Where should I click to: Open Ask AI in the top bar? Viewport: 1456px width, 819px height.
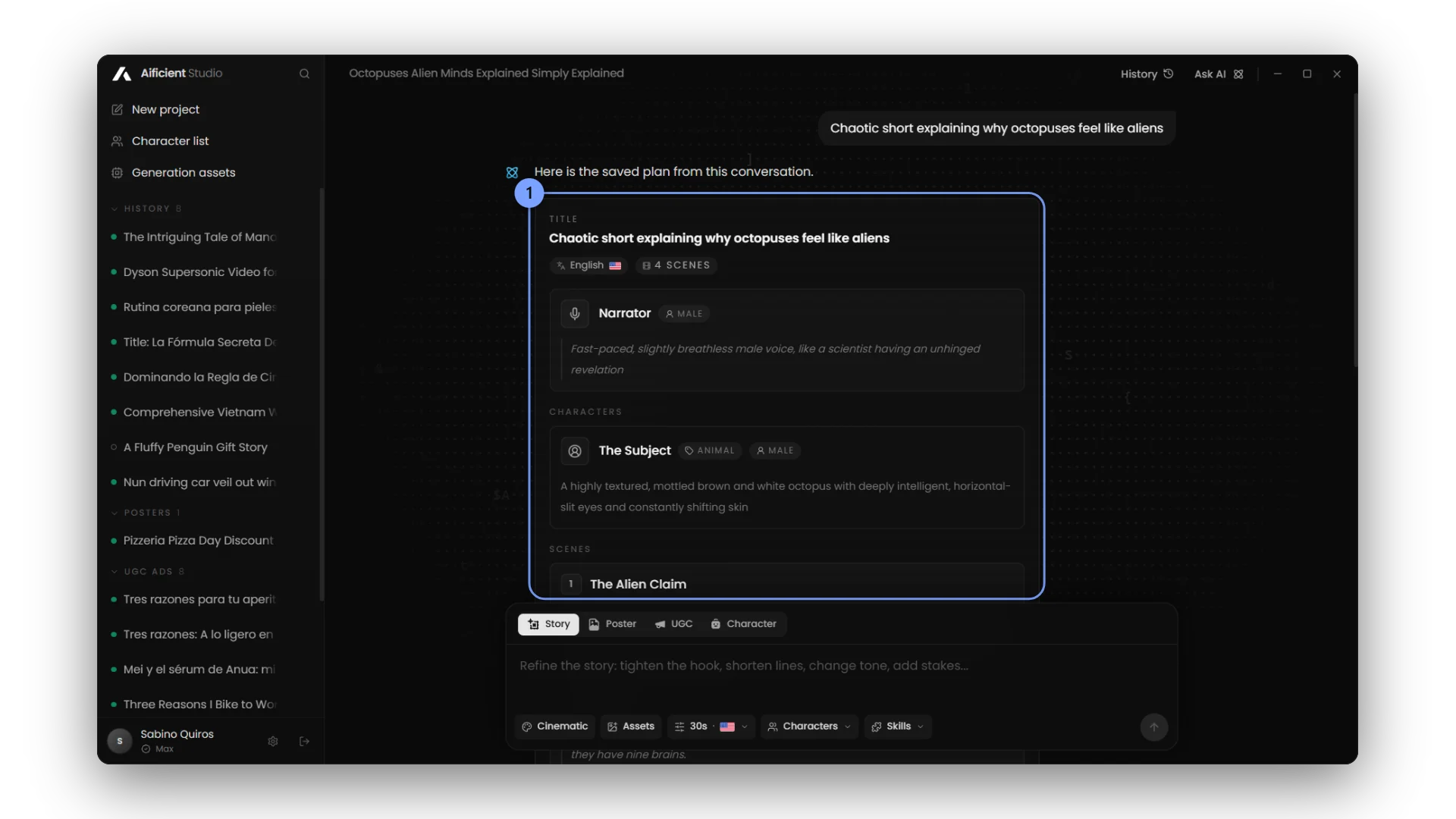click(x=1219, y=74)
